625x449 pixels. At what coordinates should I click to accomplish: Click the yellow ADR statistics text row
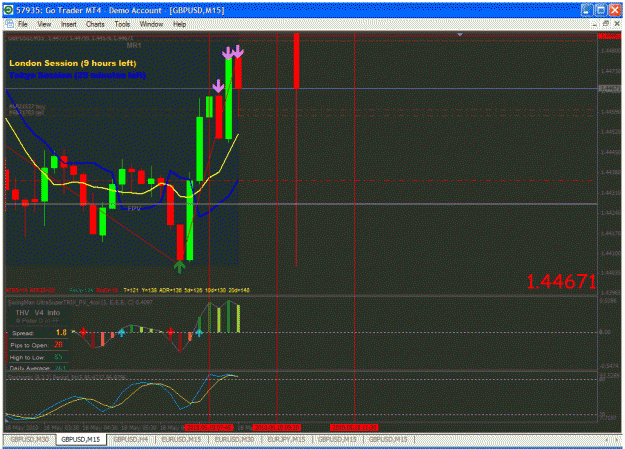[x=187, y=290]
